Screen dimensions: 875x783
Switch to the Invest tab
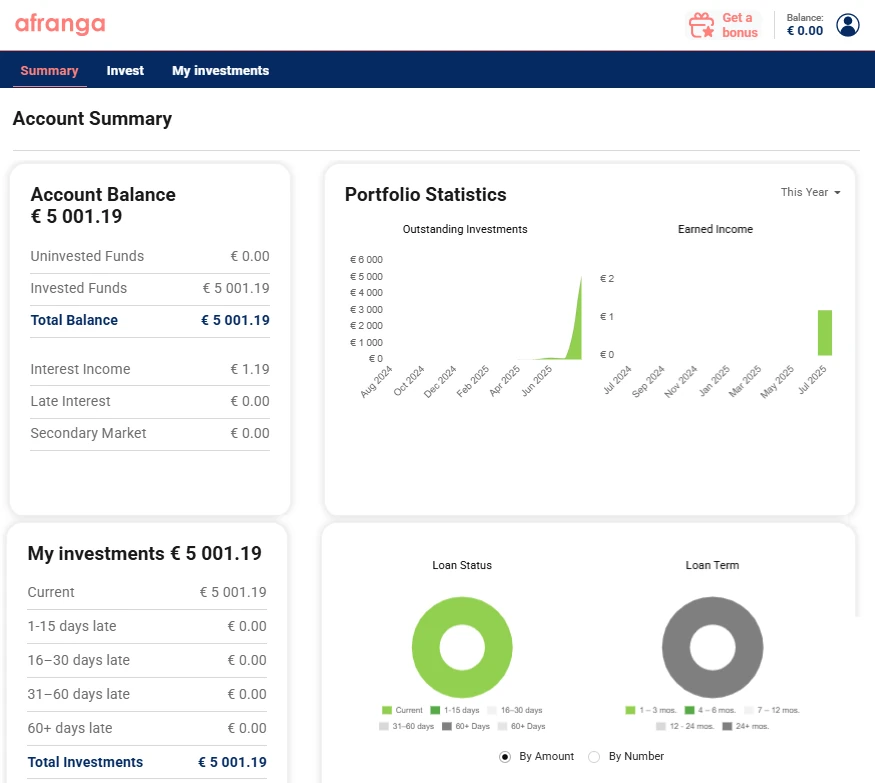[125, 71]
